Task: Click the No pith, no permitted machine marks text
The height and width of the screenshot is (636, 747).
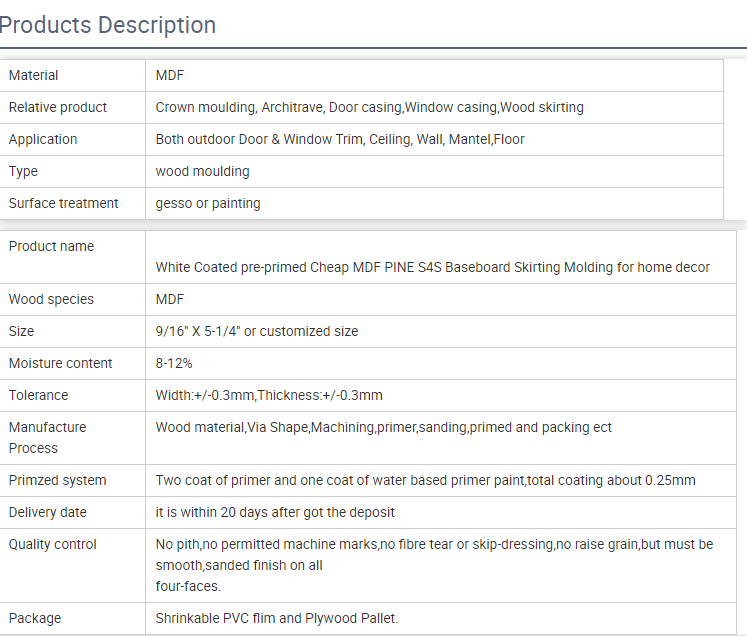Action: [434, 565]
